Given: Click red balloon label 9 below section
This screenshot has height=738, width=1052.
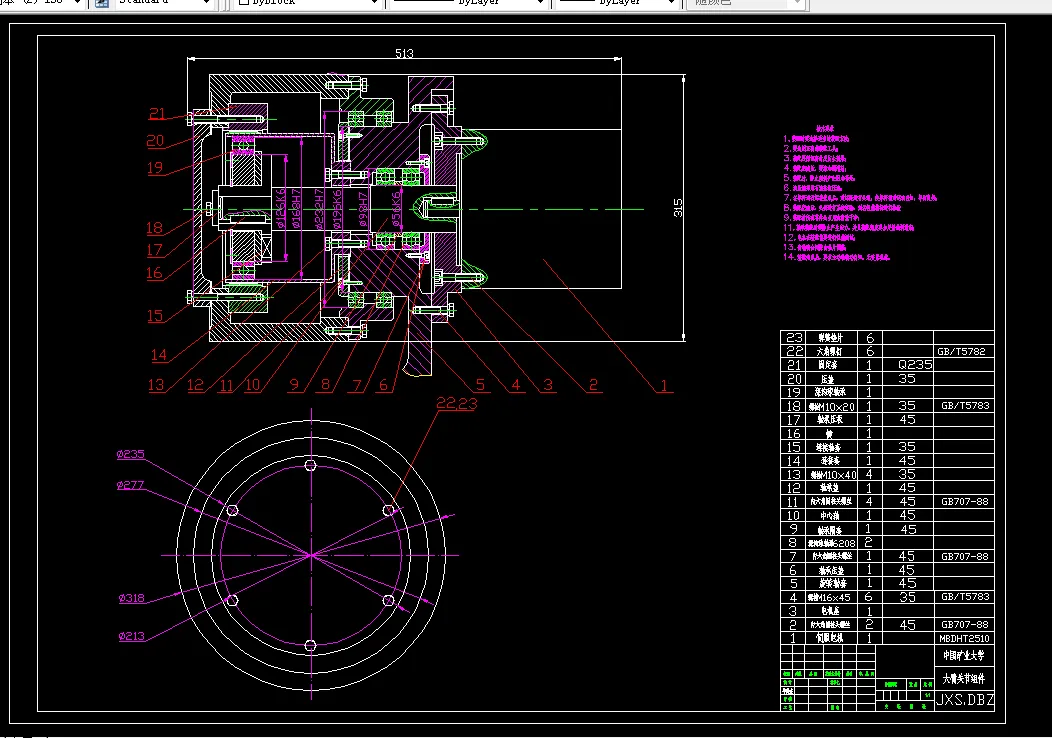Looking at the screenshot, I should click(x=294, y=384).
